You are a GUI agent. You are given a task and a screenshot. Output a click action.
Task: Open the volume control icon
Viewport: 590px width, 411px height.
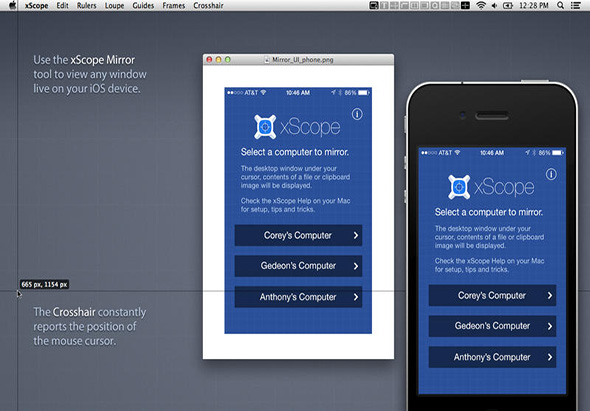click(494, 6)
